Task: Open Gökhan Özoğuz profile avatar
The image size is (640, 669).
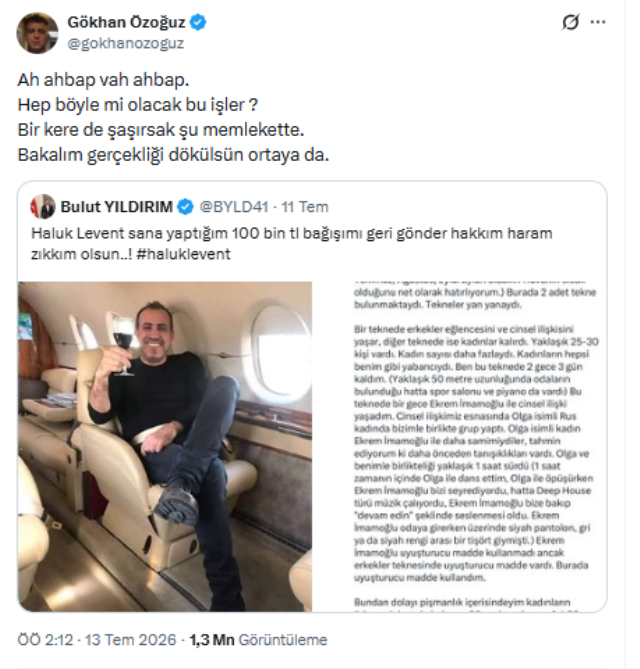Action: pos(37,33)
